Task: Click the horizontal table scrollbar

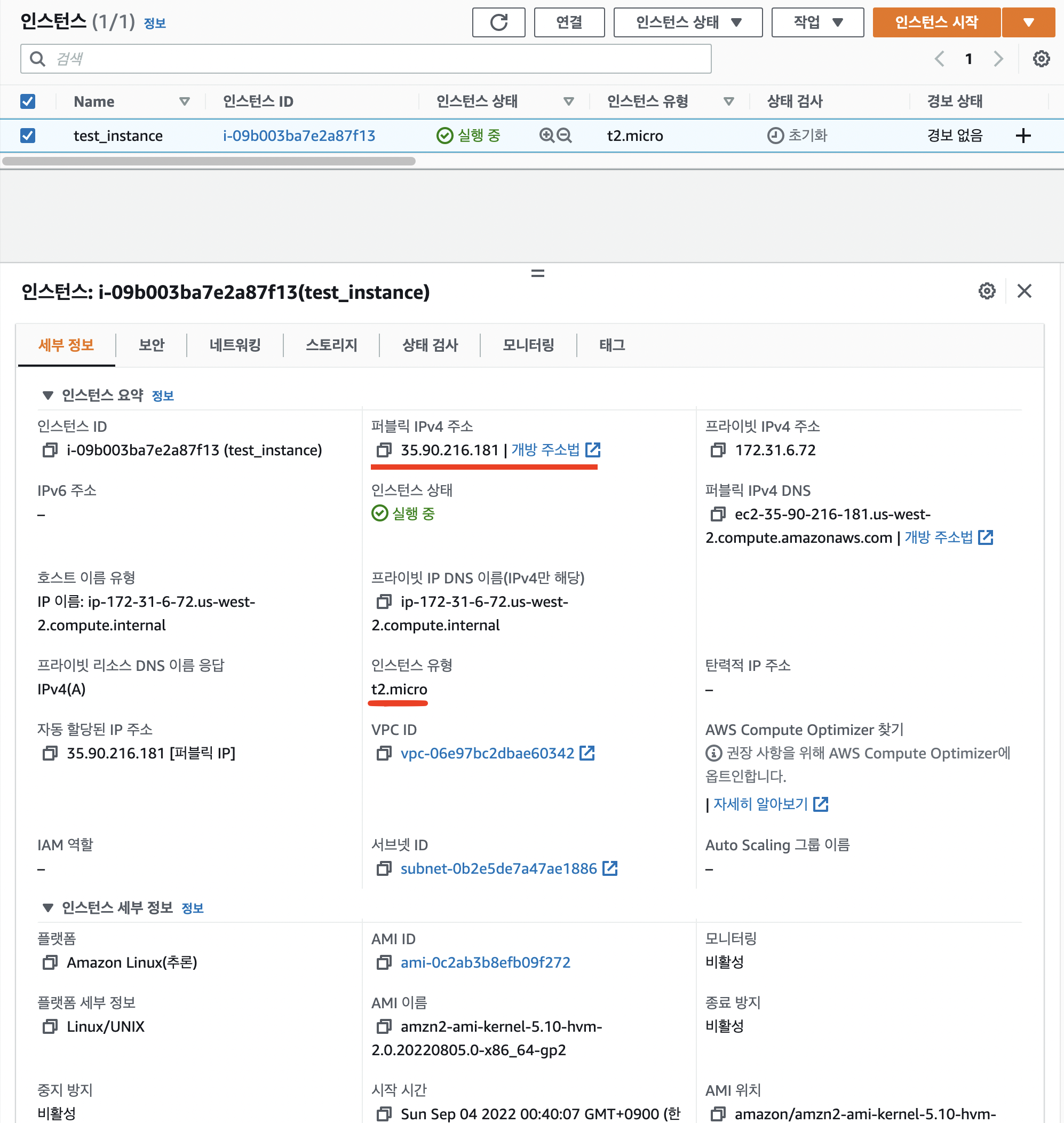Action: (x=209, y=161)
